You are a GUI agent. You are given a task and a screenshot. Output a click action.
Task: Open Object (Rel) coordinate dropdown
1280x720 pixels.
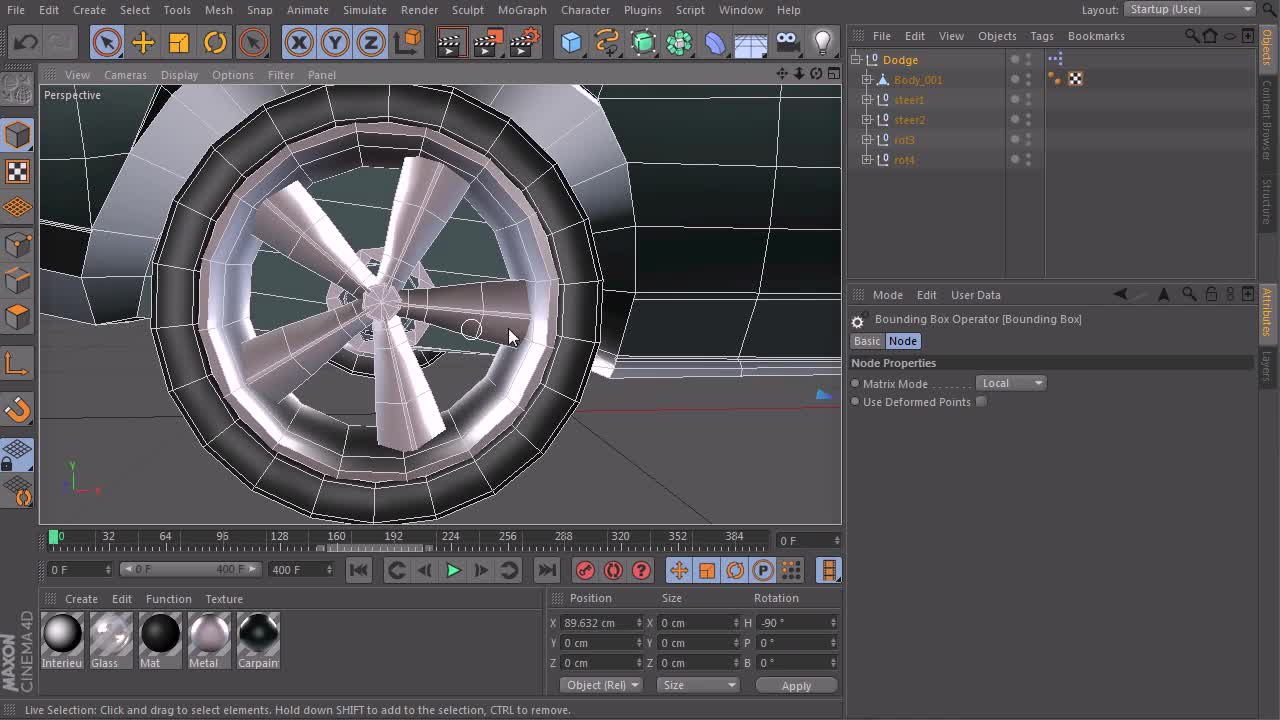pyautogui.click(x=601, y=685)
